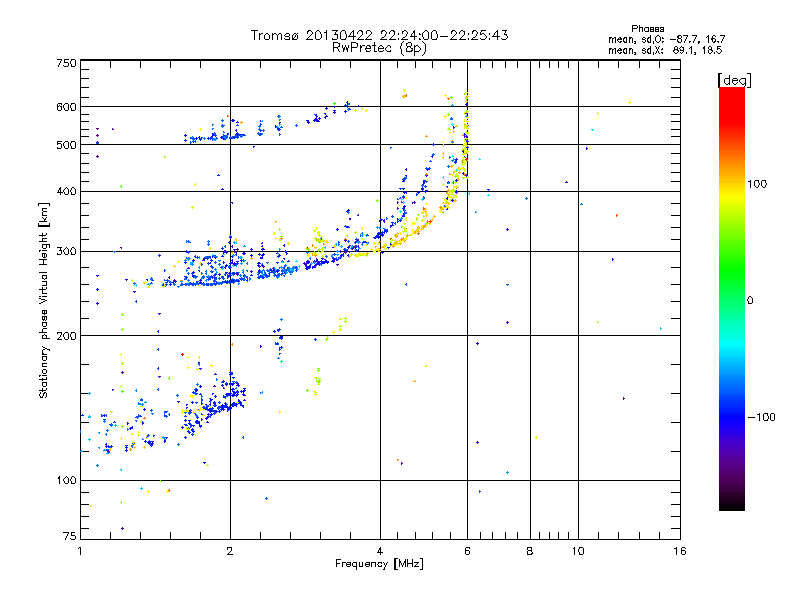The image size is (800, 600).
Task: Click the x-axis '2' tick label
Action: [x=230, y=551]
